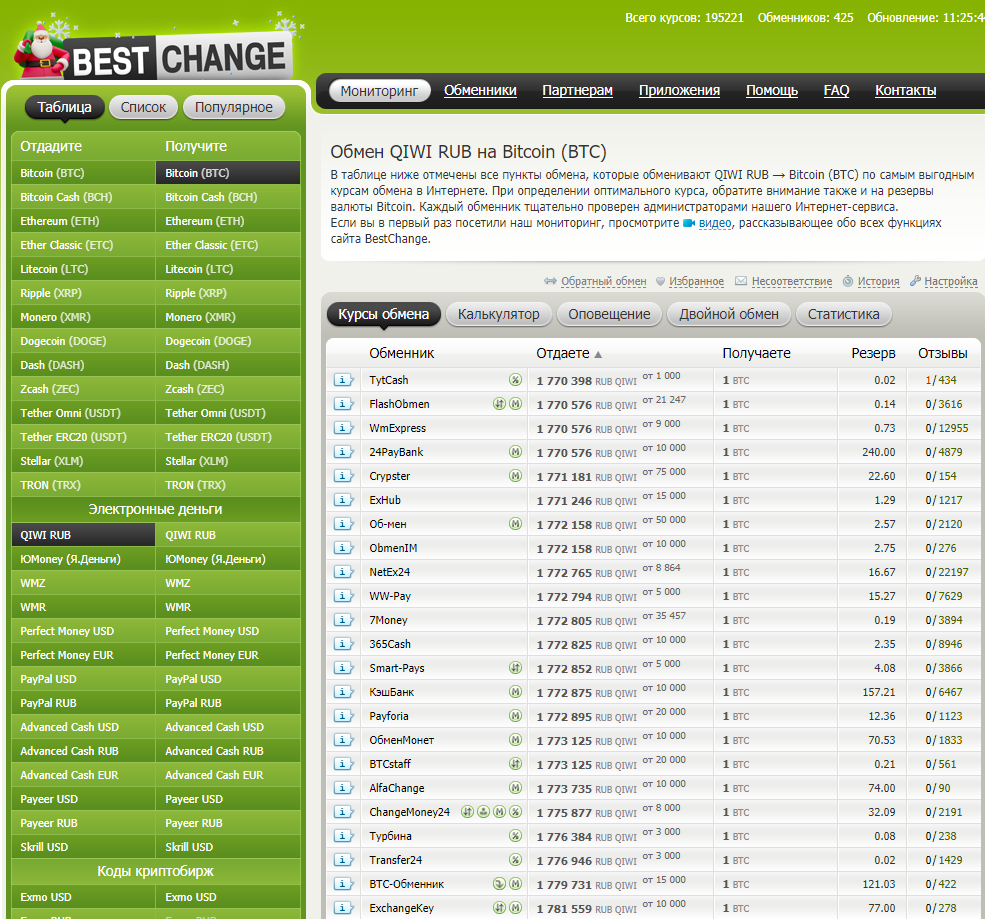Click the envelope icon for Несоответствие
The height and width of the screenshot is (919, 985).
(741, 281)
